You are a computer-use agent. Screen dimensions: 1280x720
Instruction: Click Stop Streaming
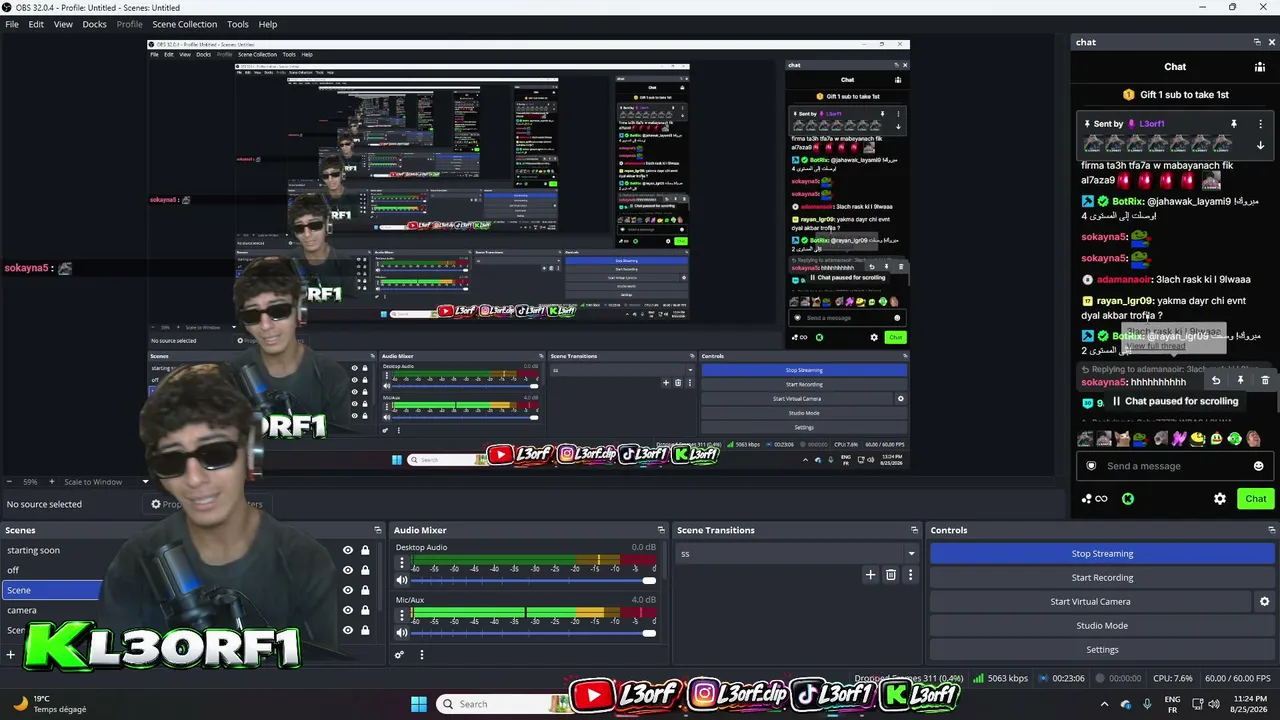tap(1102, 553)
